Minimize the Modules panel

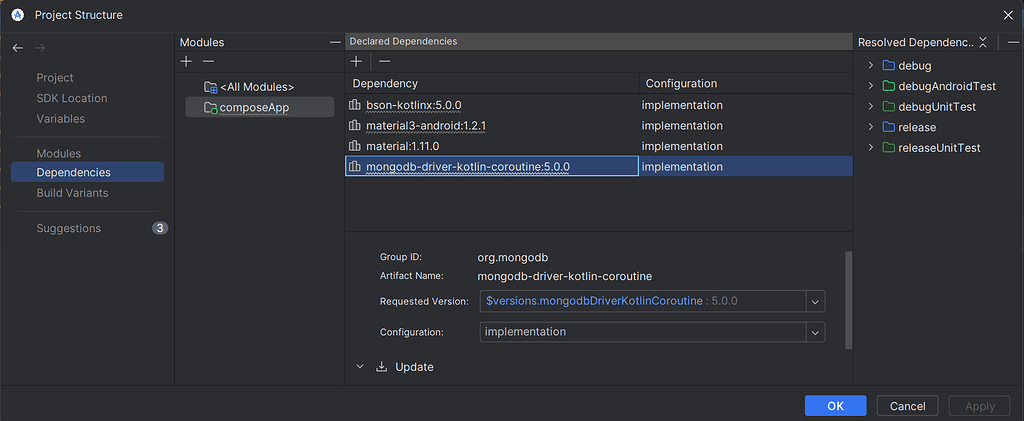[335, 42]
